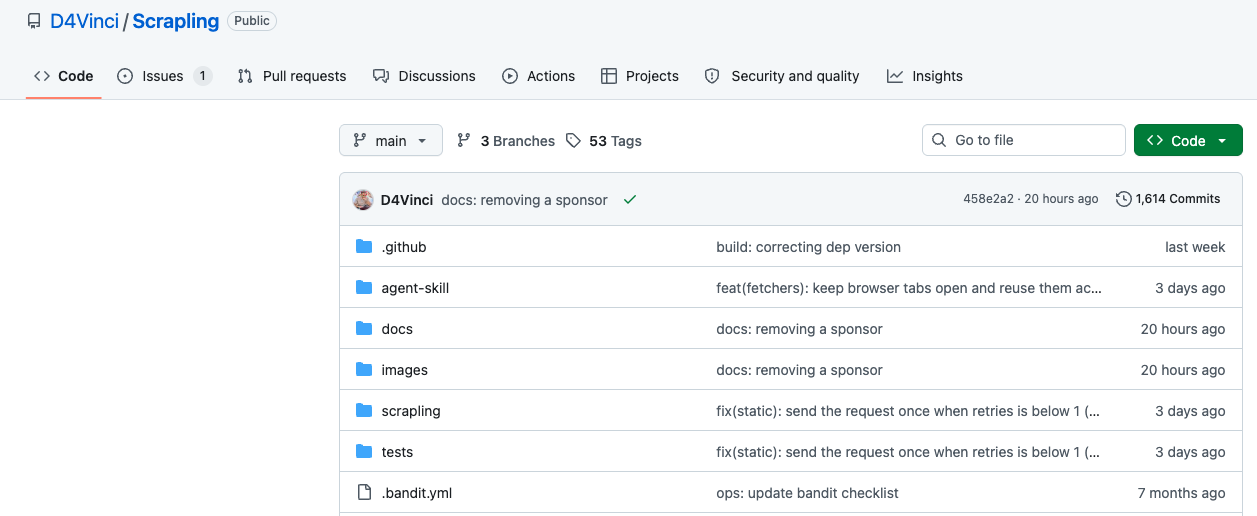
Task: Open the .github folder
Action: pyautogui.click(x=404, y=247)
